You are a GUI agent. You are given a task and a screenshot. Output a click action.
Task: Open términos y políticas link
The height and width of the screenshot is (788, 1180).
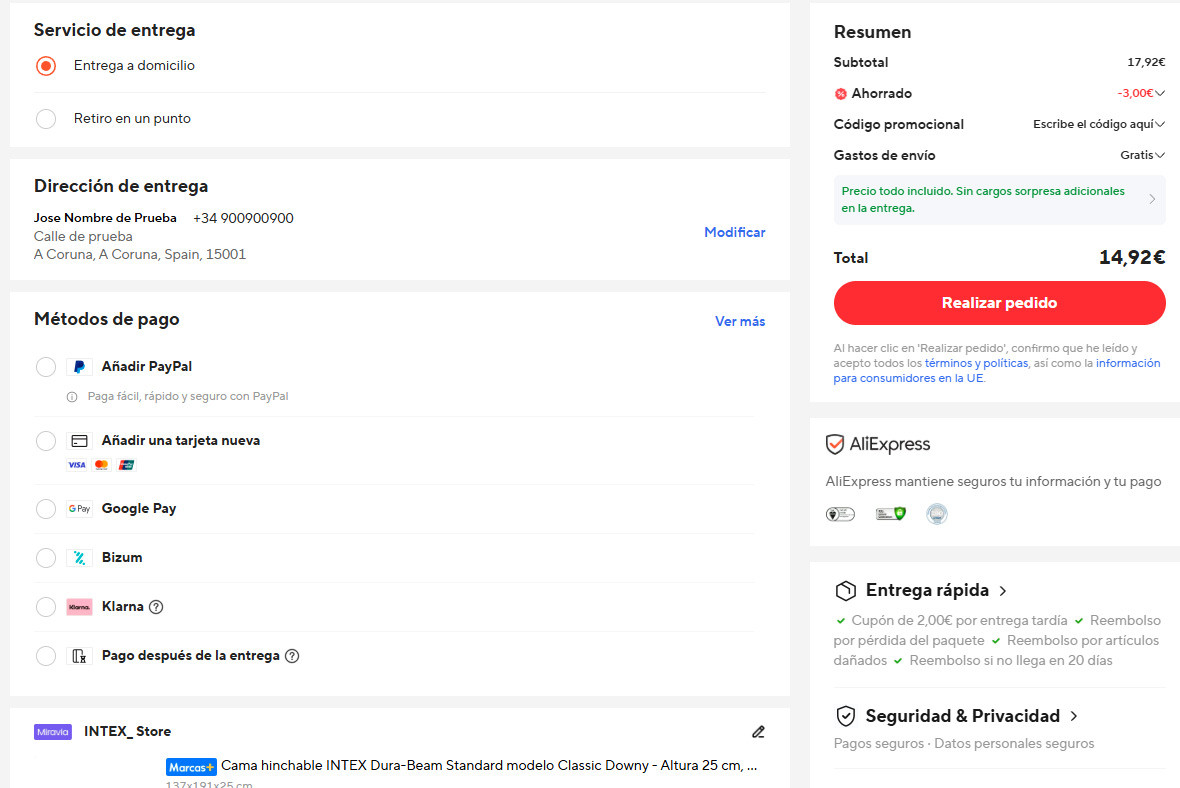click(976, 364)
